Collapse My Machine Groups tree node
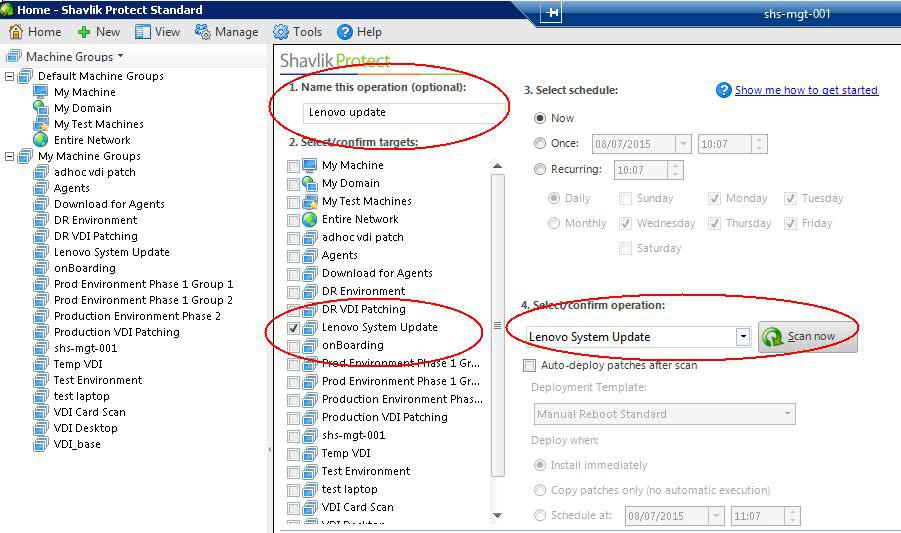The width and height of the screenshot is (901, 533). 9,156
